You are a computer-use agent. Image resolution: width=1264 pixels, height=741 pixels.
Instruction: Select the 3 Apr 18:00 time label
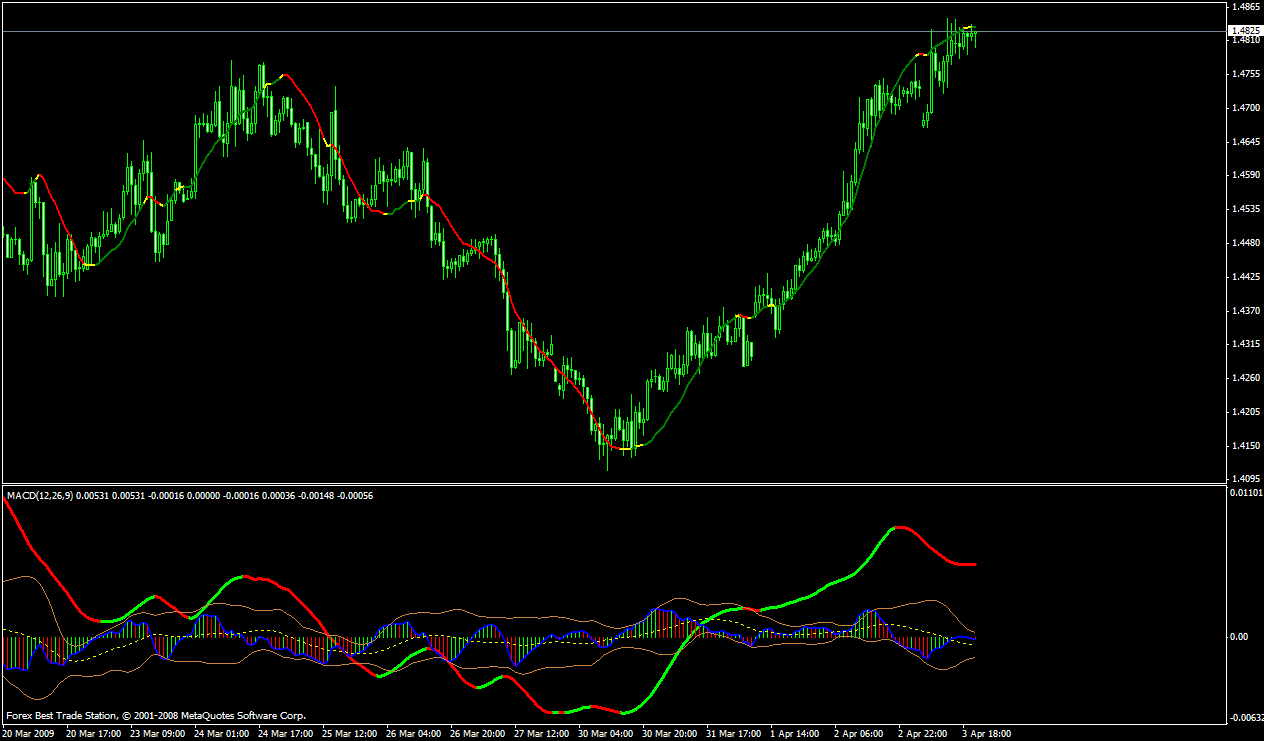(x=987, y=733)
